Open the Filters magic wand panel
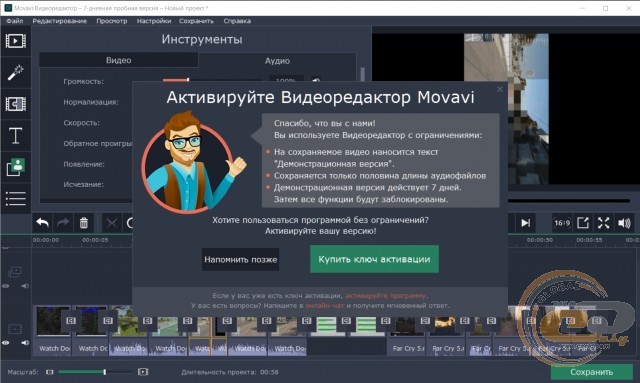 pos(16,73)
